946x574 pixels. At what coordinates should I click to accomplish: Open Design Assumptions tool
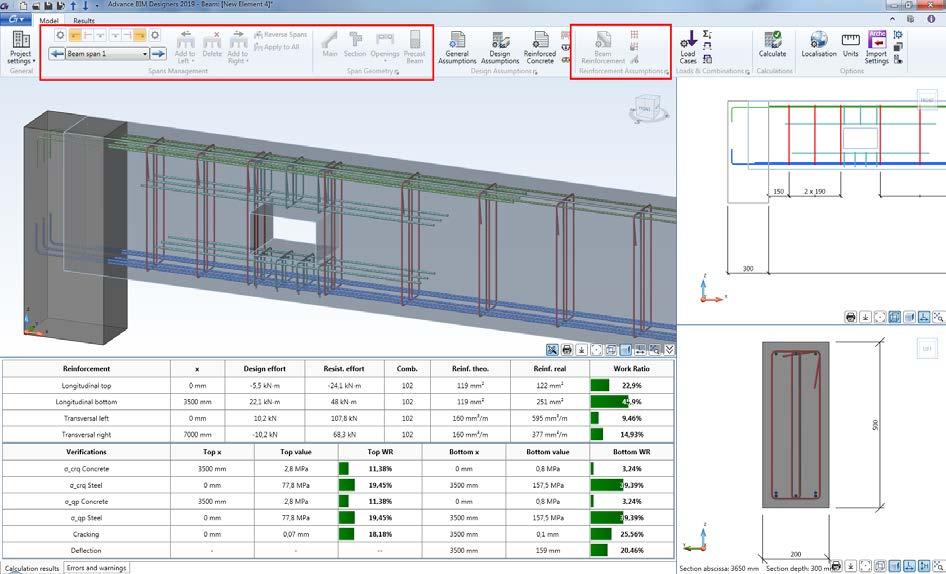(x=500, y=48)
